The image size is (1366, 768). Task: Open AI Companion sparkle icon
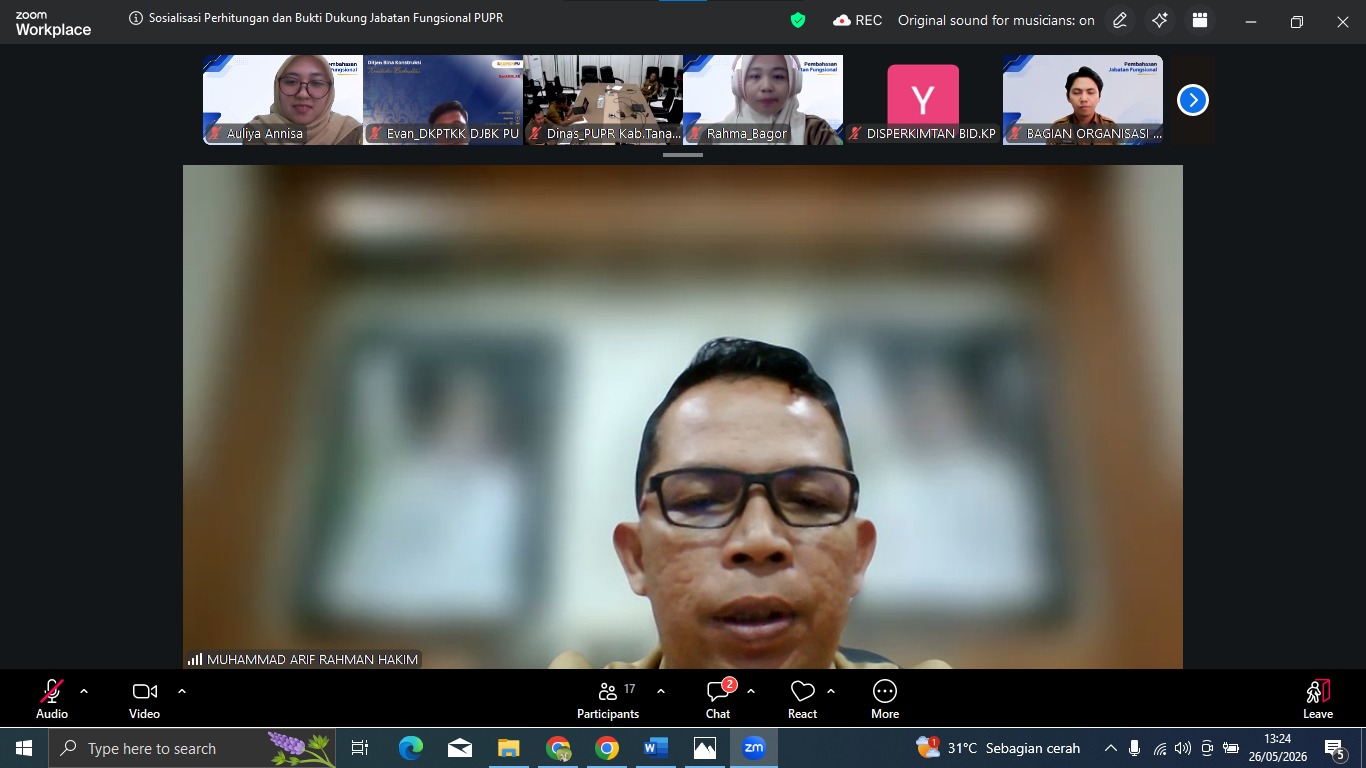(1160, 20)
